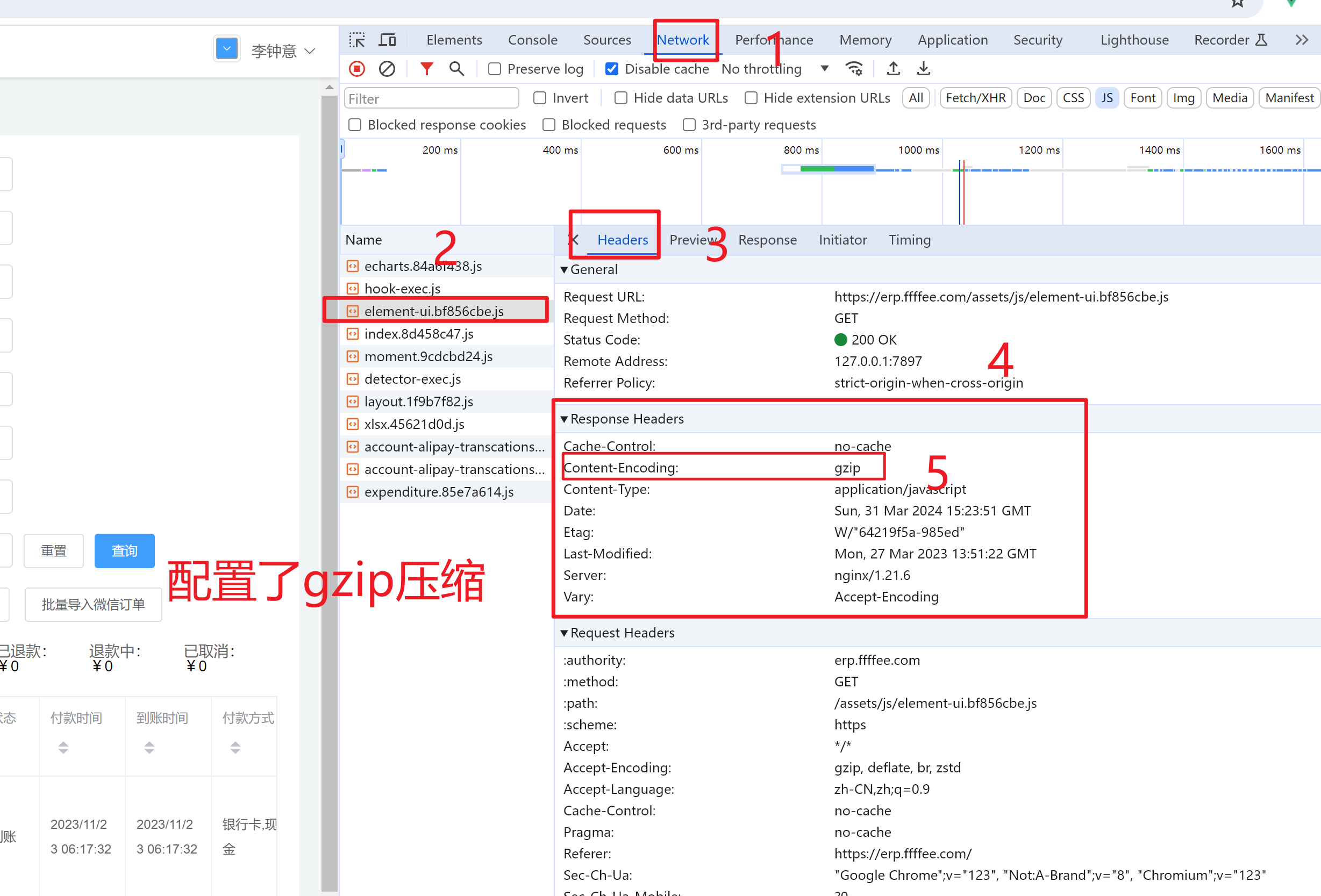Close the request details panel
The height and width of the screenshot is (896, 1321).
pyautogui.click(x=574, y=240)
